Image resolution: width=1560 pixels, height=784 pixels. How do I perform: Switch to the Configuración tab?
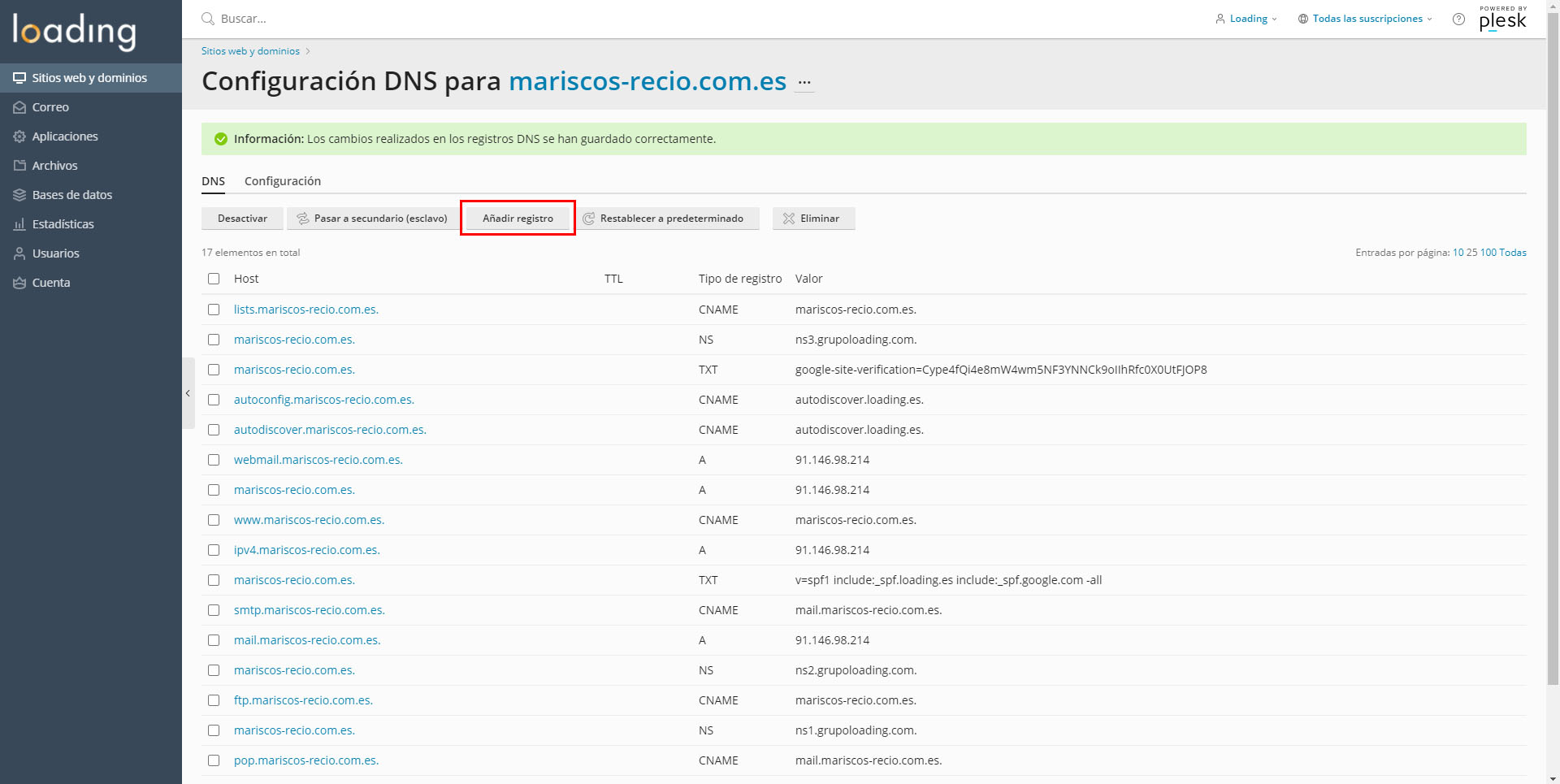(x=283, y=181)
